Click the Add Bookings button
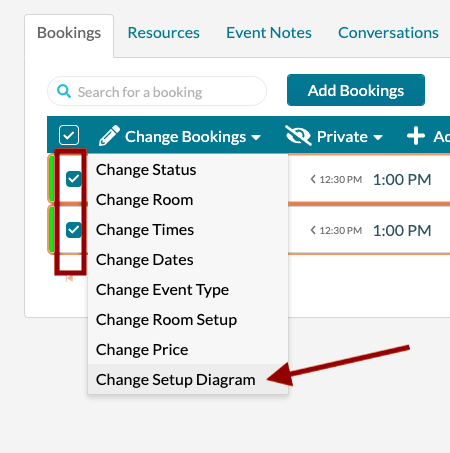450x453 pixels. 356,90
